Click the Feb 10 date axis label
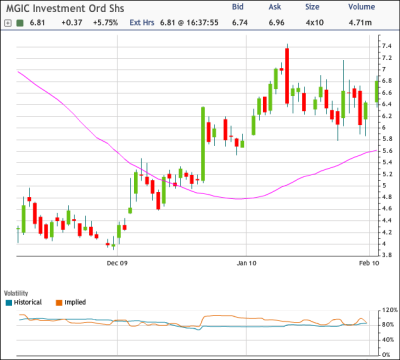Viewport: 400px width, 360px height. click(369, 263)
